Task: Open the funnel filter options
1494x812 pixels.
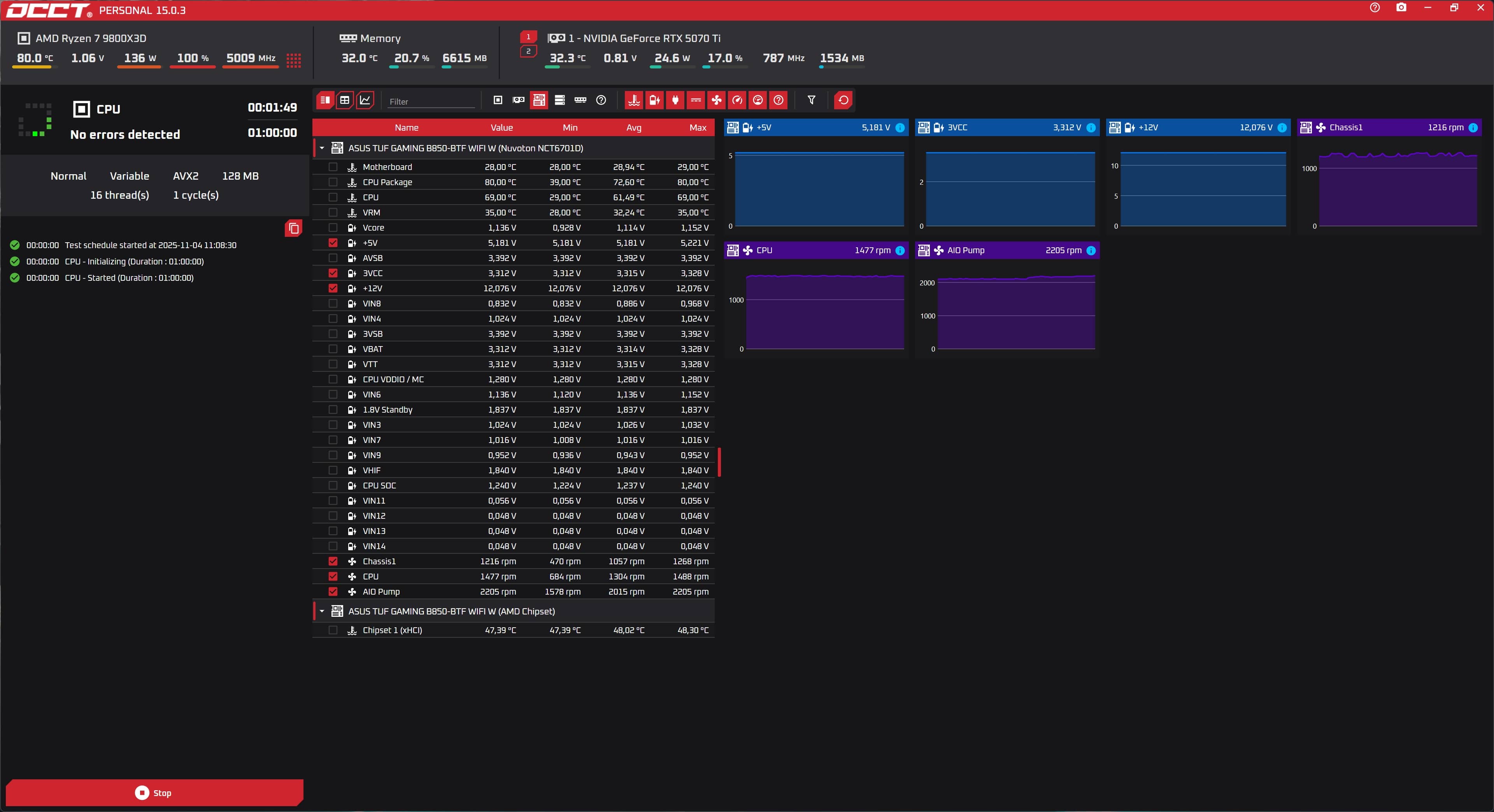Action: pos(811,100)
